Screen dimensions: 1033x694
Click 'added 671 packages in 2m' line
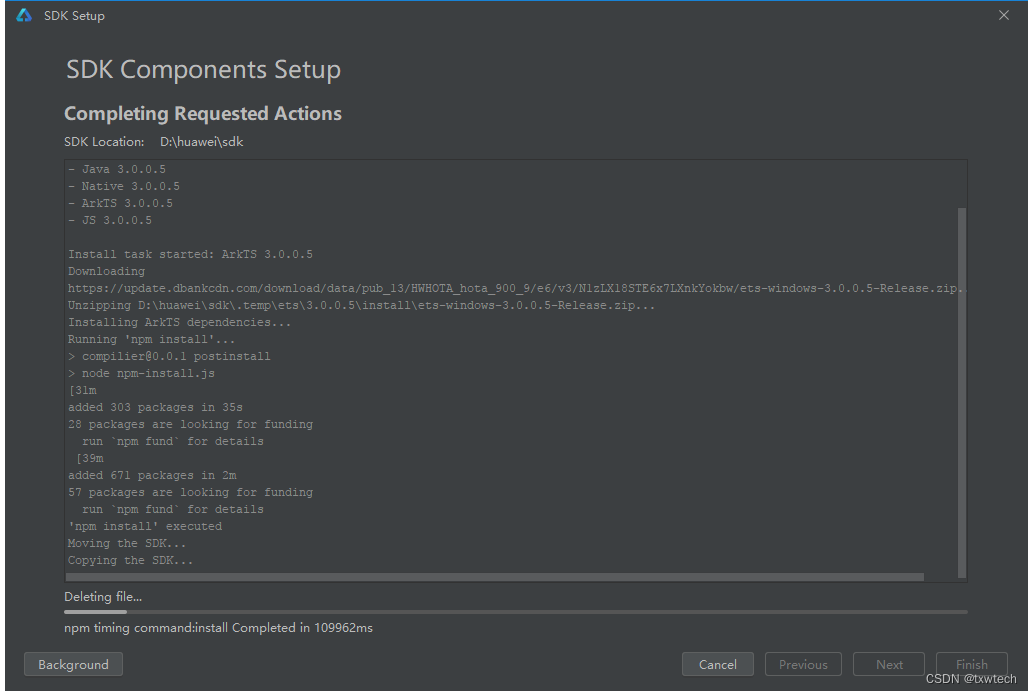pyautogui.click(x=152, y=475)
